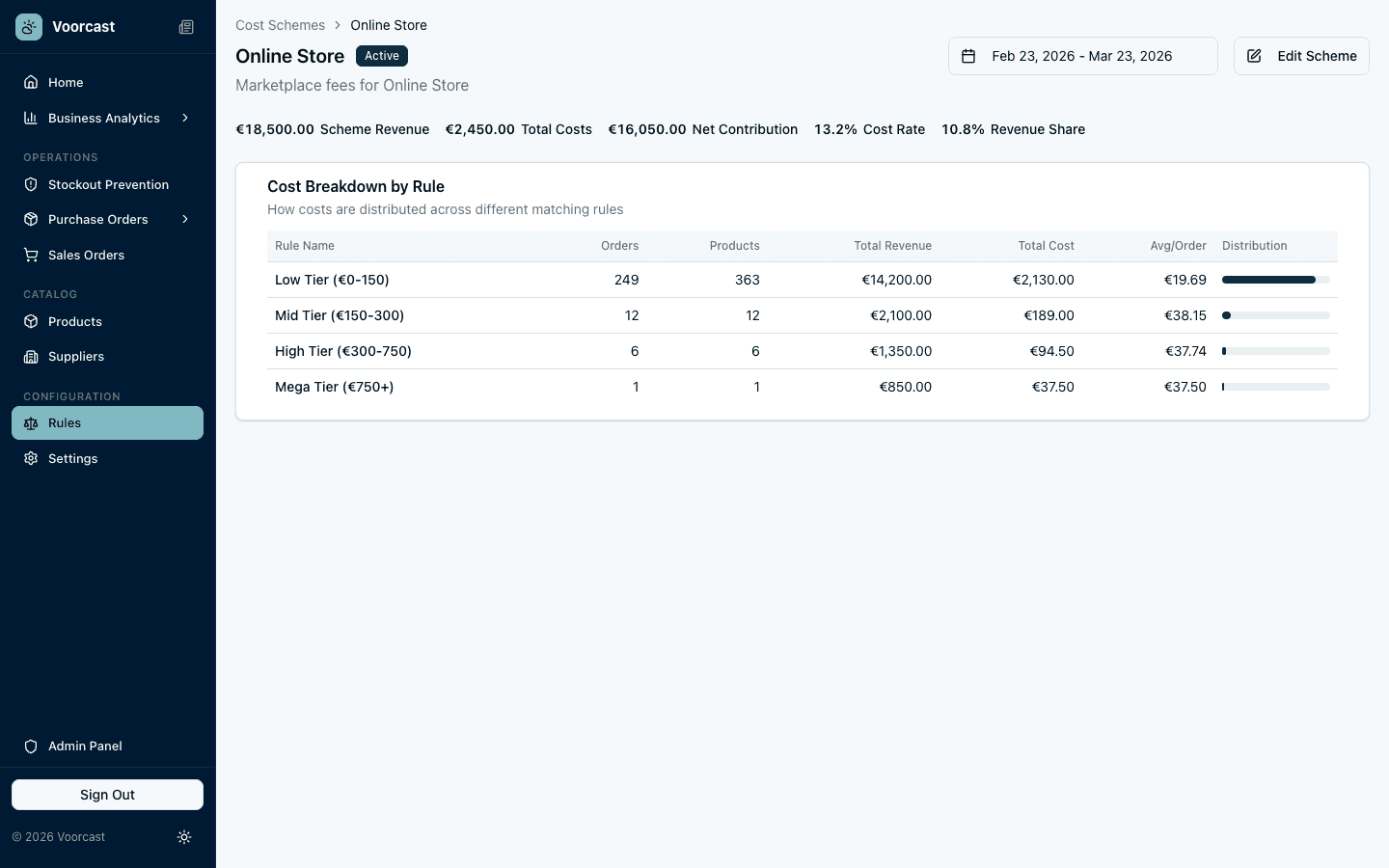The image size is (1389, 868).
Task: Click the Products cube icon
Action: pos(31,321)
